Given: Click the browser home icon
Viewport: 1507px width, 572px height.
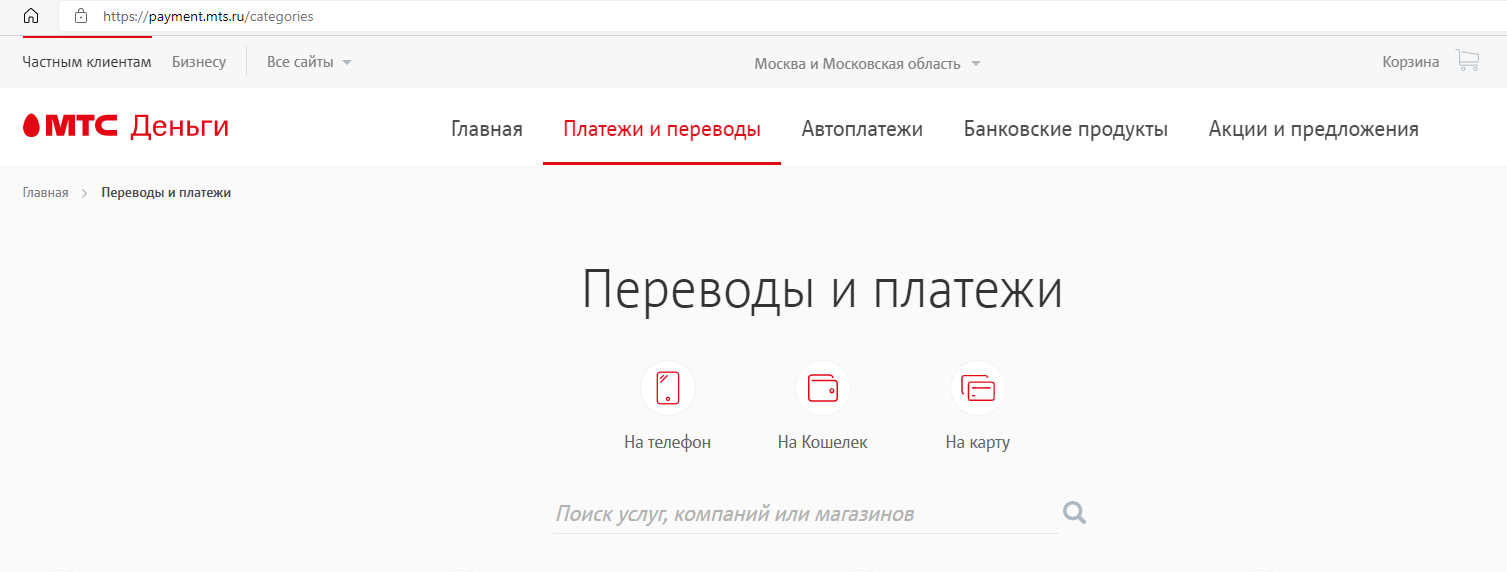Looking at the screenshot, I should (31, 16).
